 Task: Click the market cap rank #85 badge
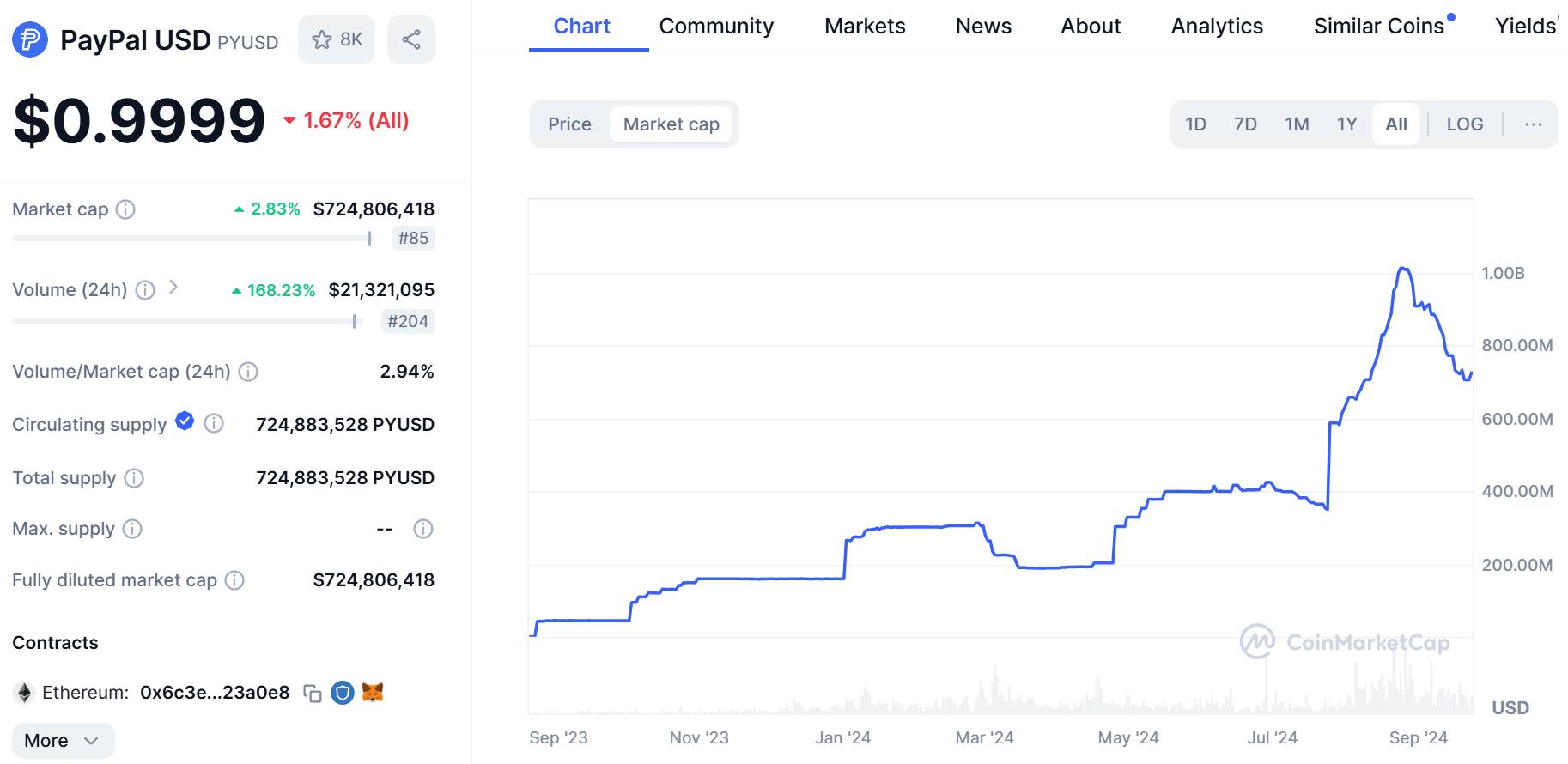coord(413,239)
